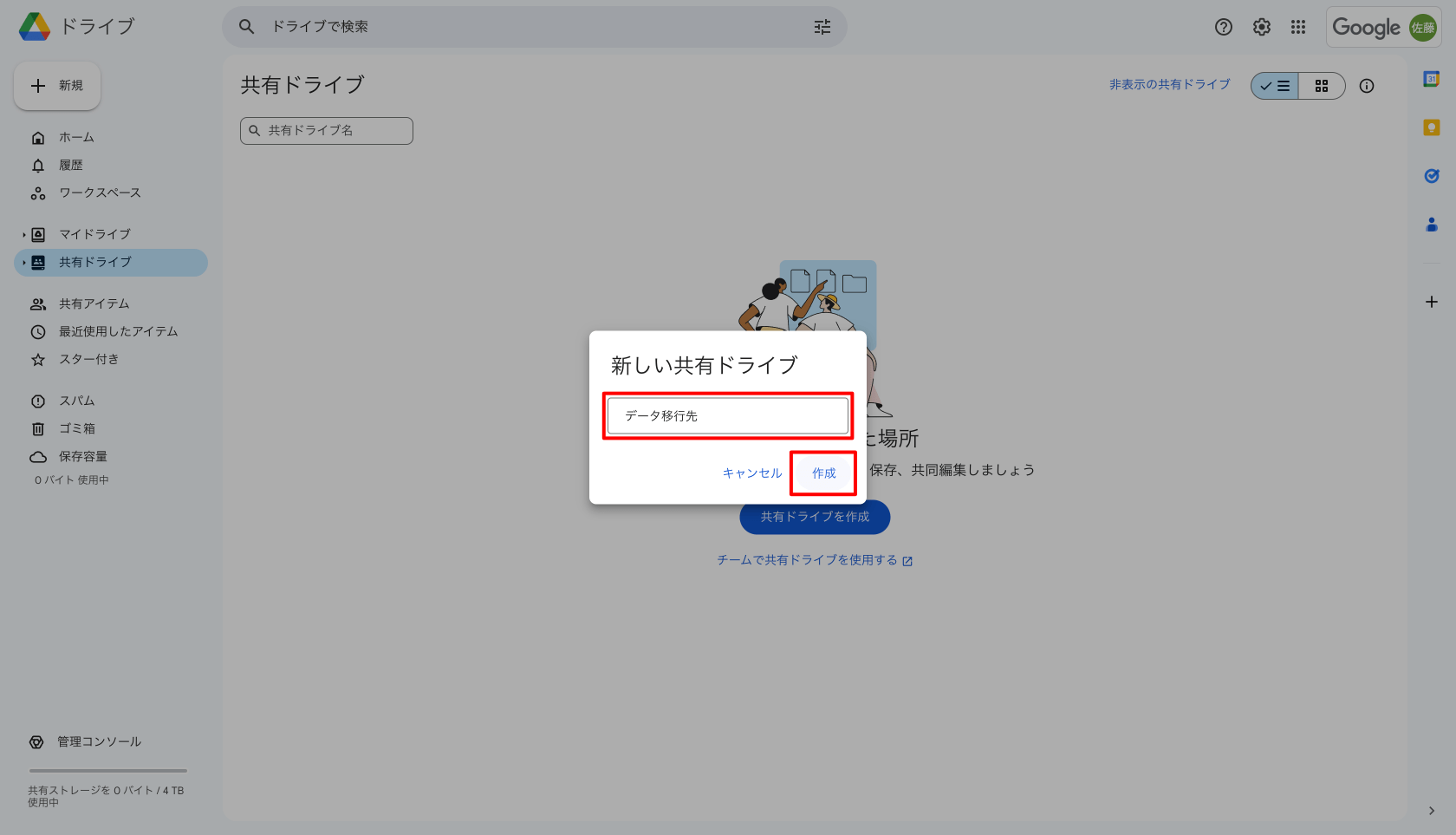
Task: Click the shared drive name input field
Action: coord(727,416)
